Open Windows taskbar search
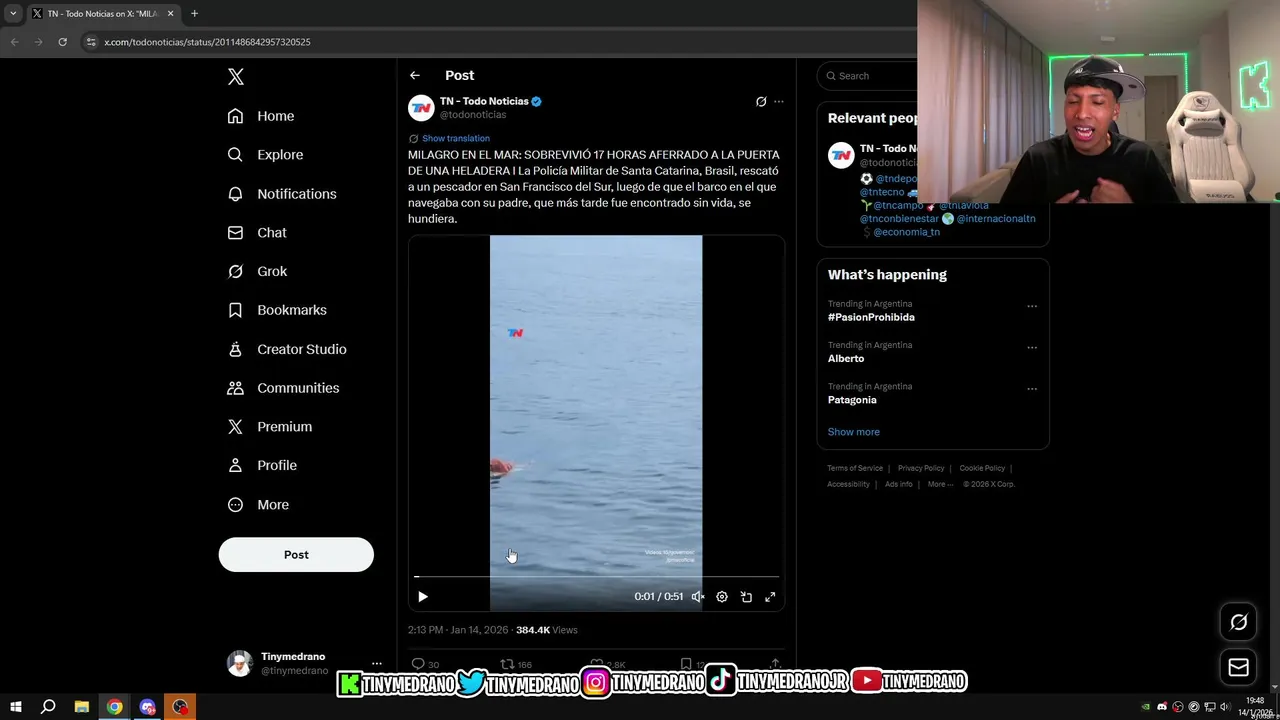 pos(48,707)
